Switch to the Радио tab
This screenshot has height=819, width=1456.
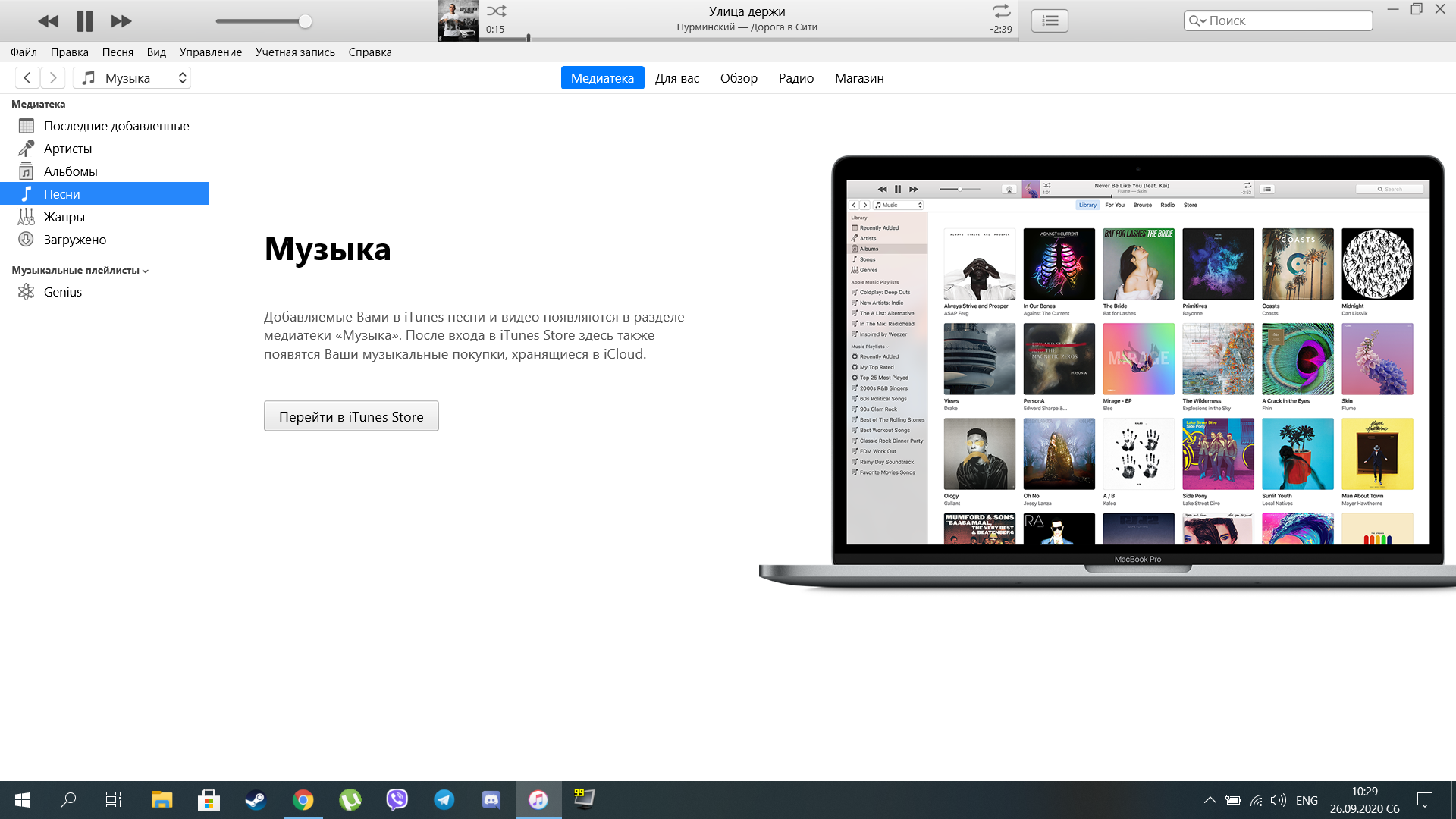[796, 78]
